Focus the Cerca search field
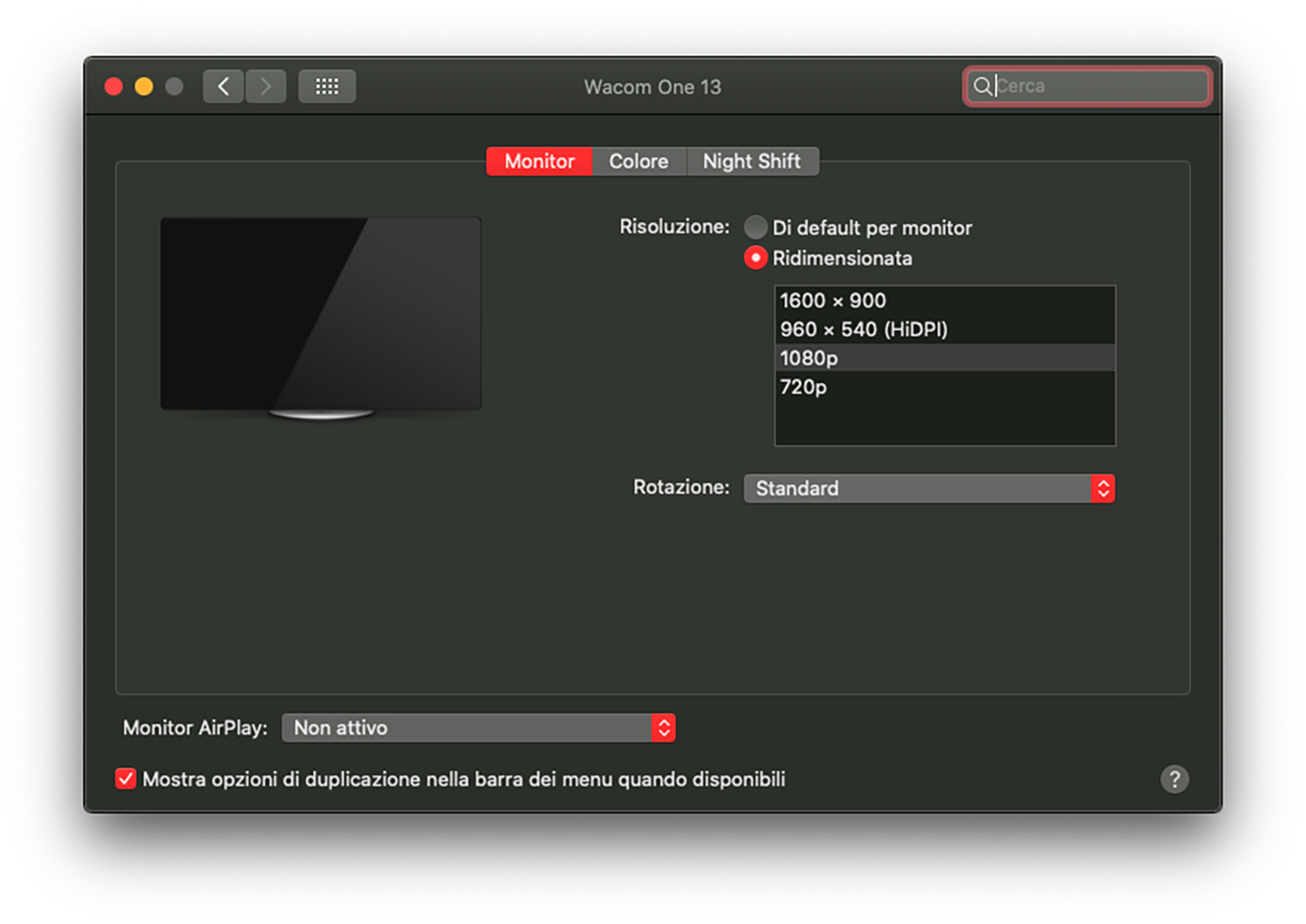The image size is (1306, 924). 1086,86
